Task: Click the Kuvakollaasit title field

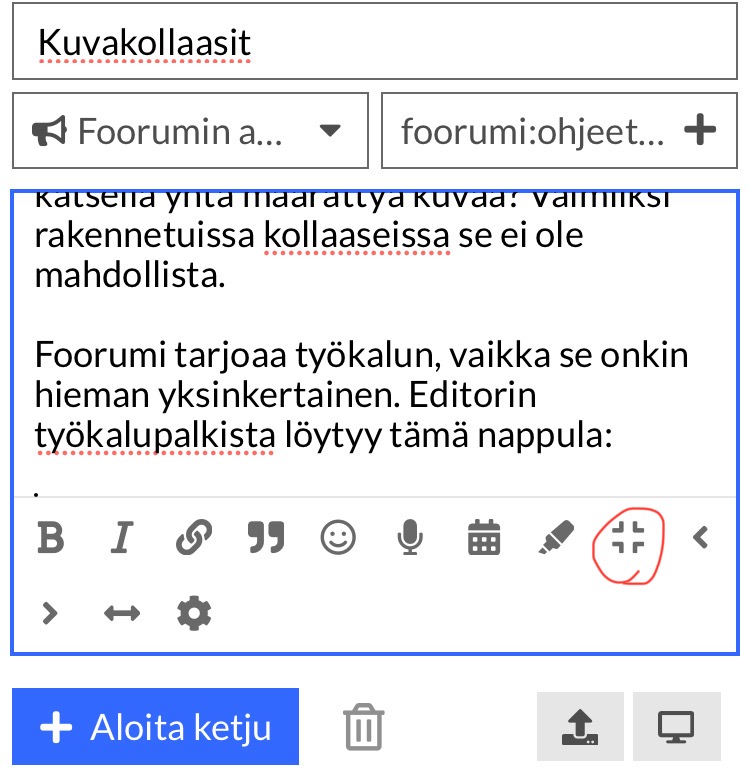Action: tap(374, 44)
